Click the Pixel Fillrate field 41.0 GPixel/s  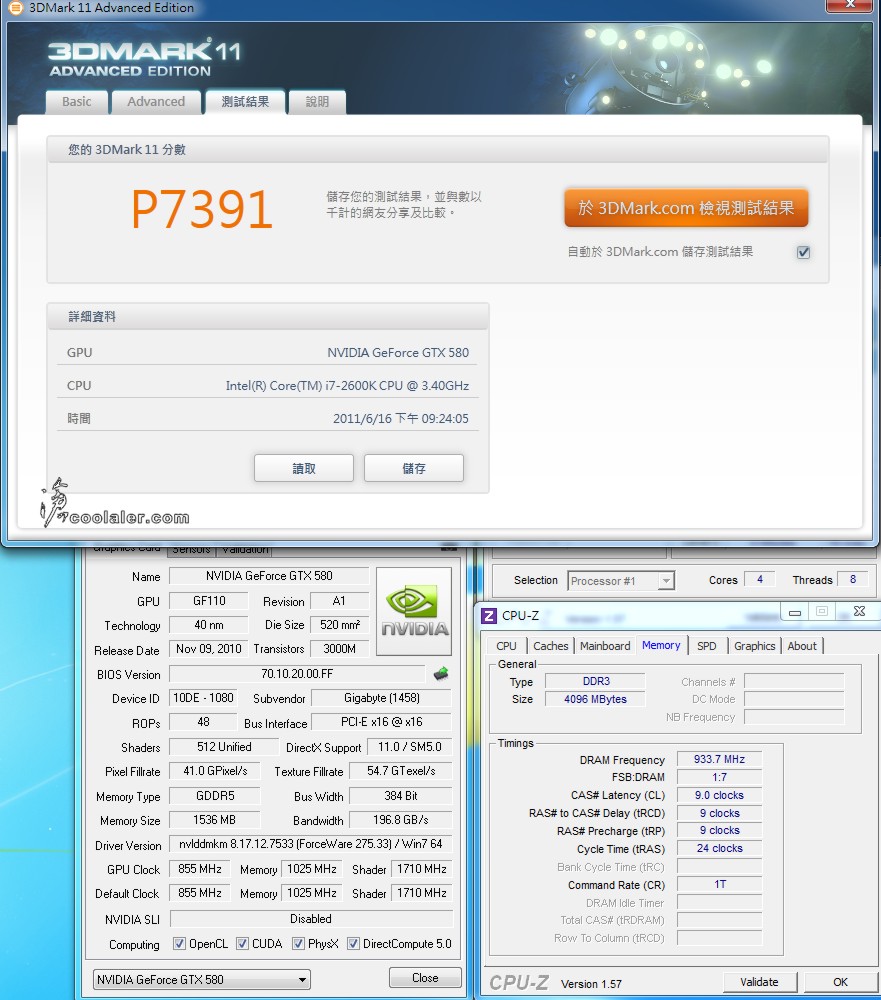coord(215,772)
